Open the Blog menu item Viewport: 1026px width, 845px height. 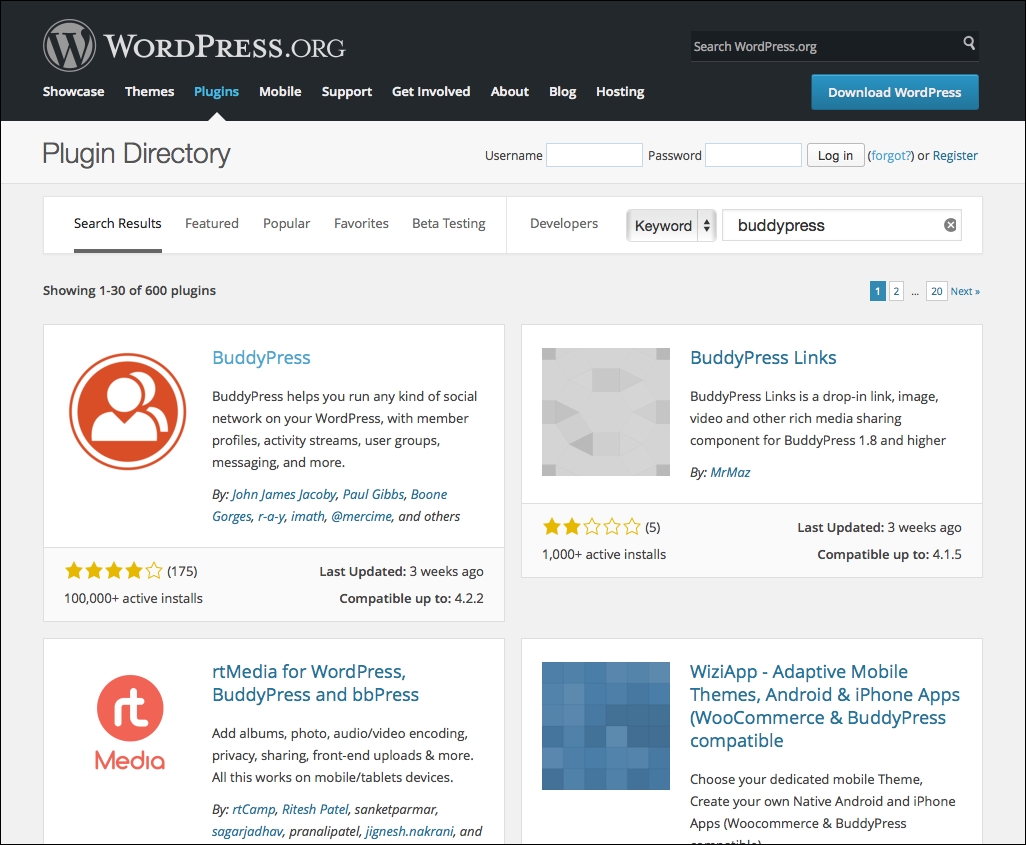tap(562, 92)
